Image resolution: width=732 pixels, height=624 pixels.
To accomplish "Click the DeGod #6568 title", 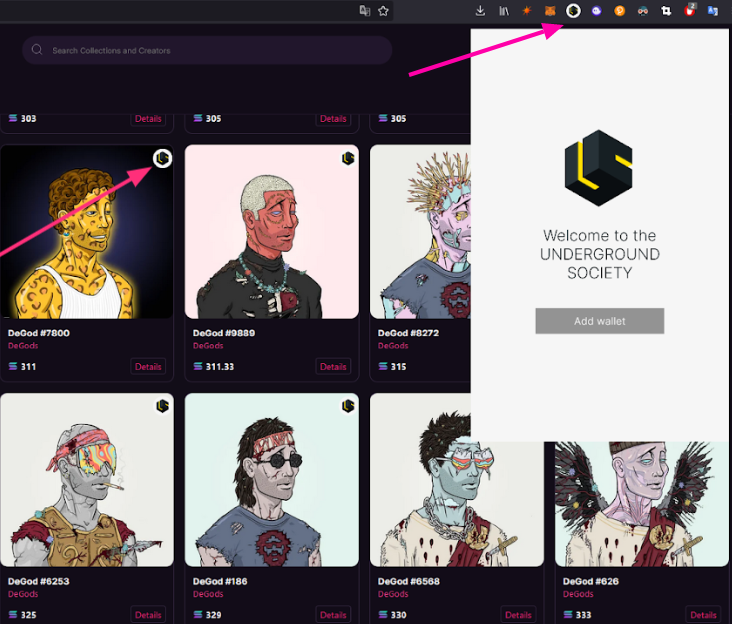I will (408, 581).
